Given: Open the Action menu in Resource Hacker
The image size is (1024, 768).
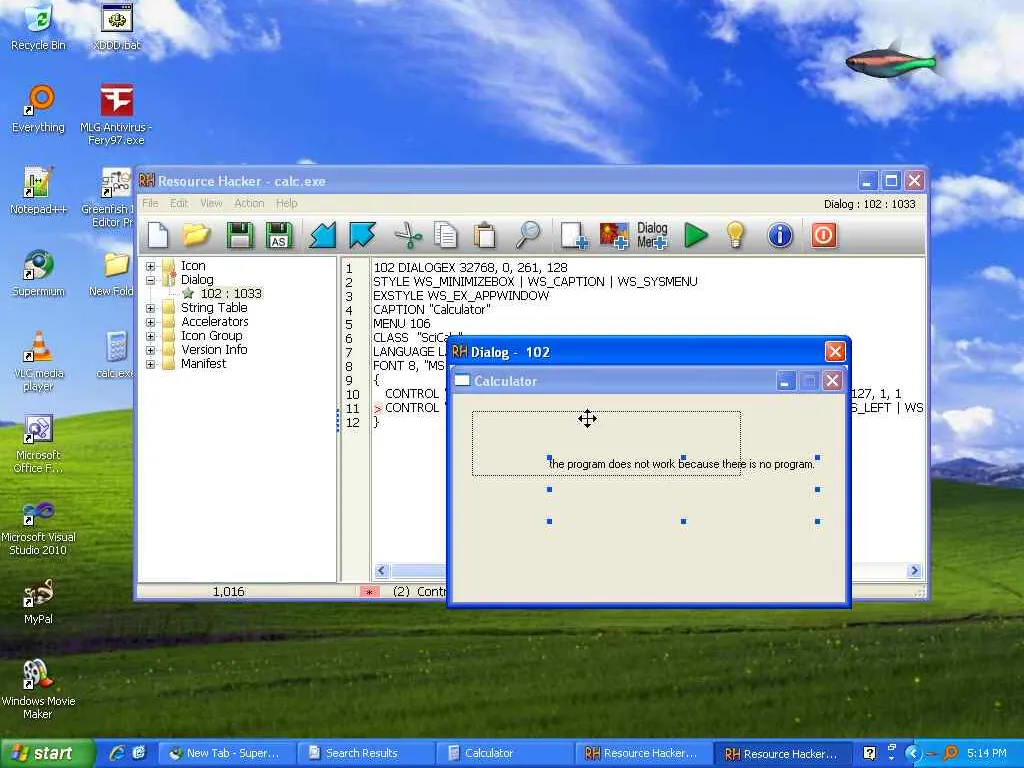Looking at the screenshot, I should click(249, 203).
